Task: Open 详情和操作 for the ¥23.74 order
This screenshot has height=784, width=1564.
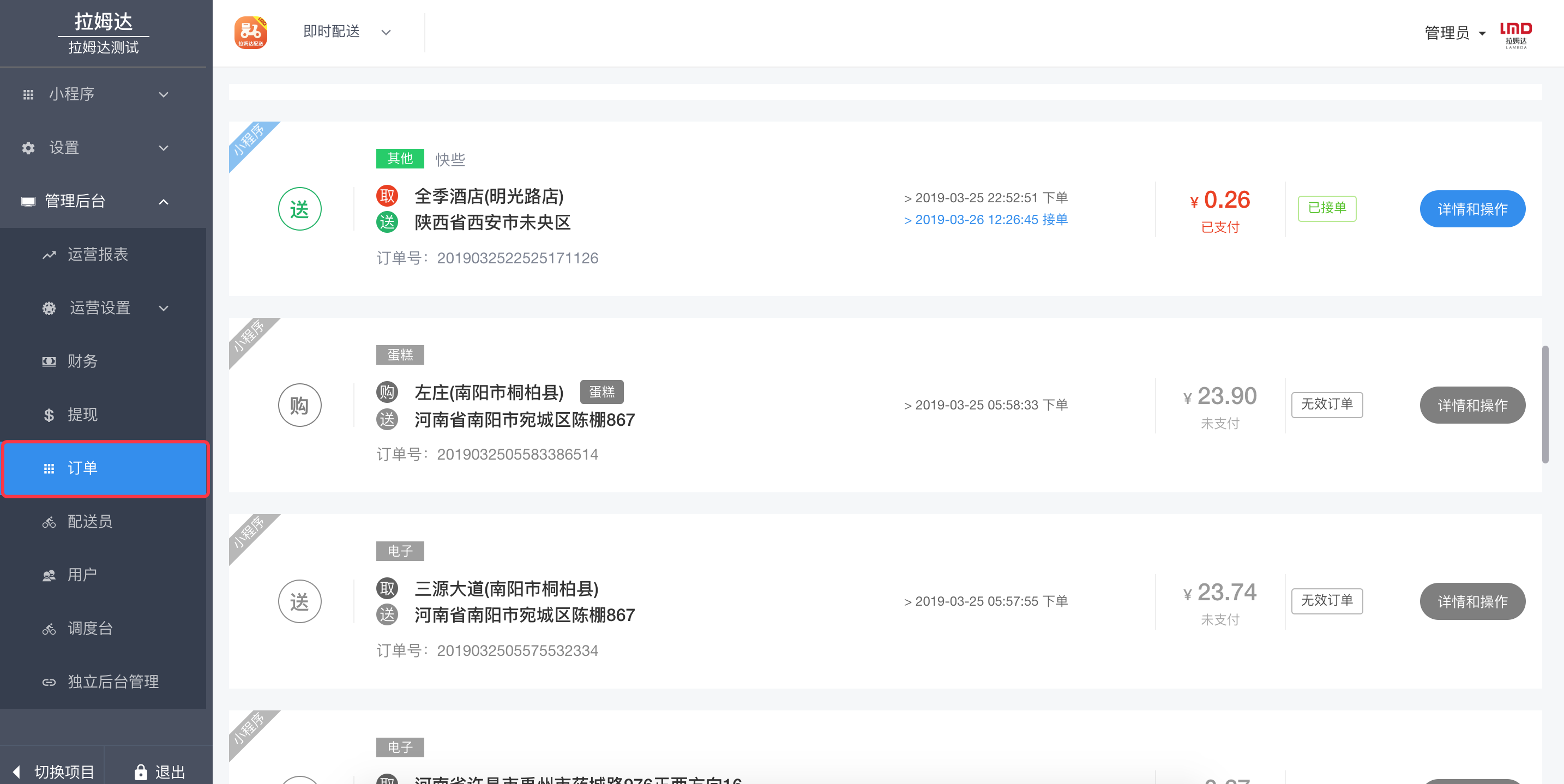Action: [x=1472, y=601]
